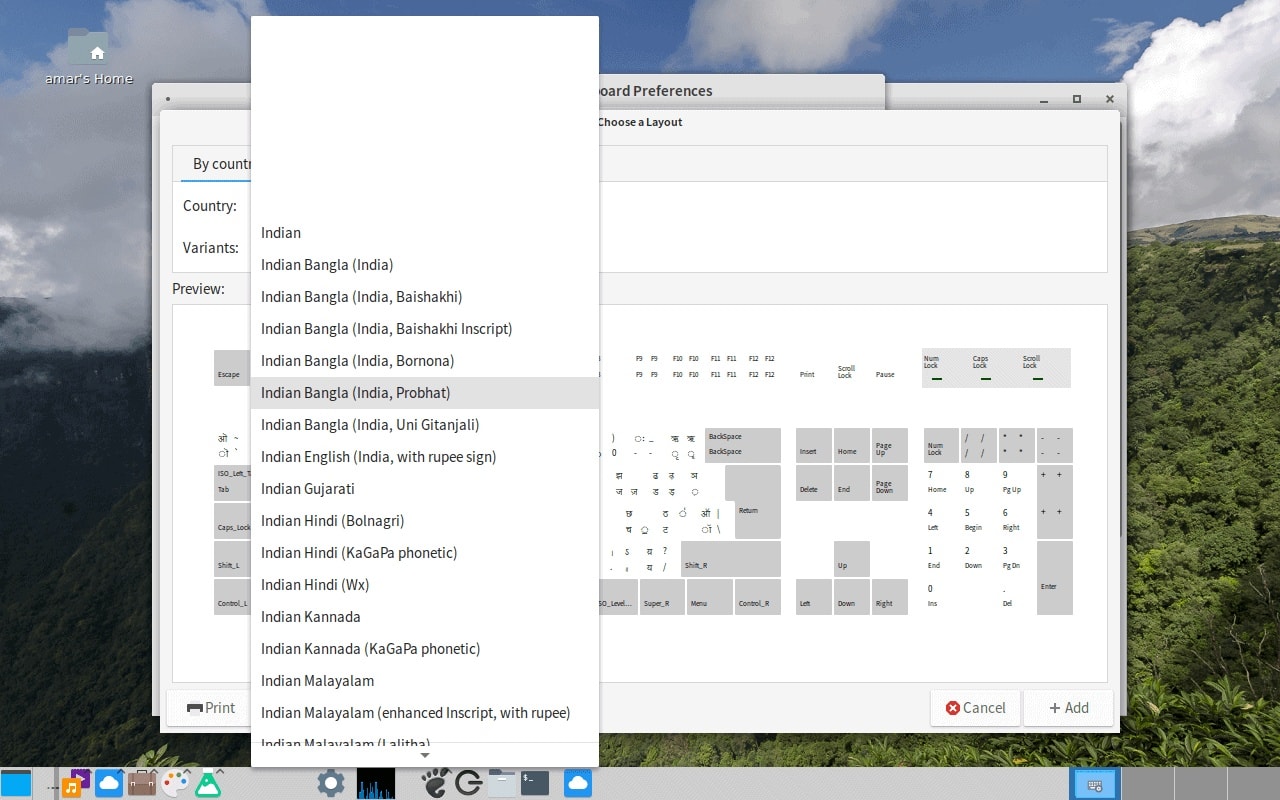Open the file manager icon in the taskbar

502,783
